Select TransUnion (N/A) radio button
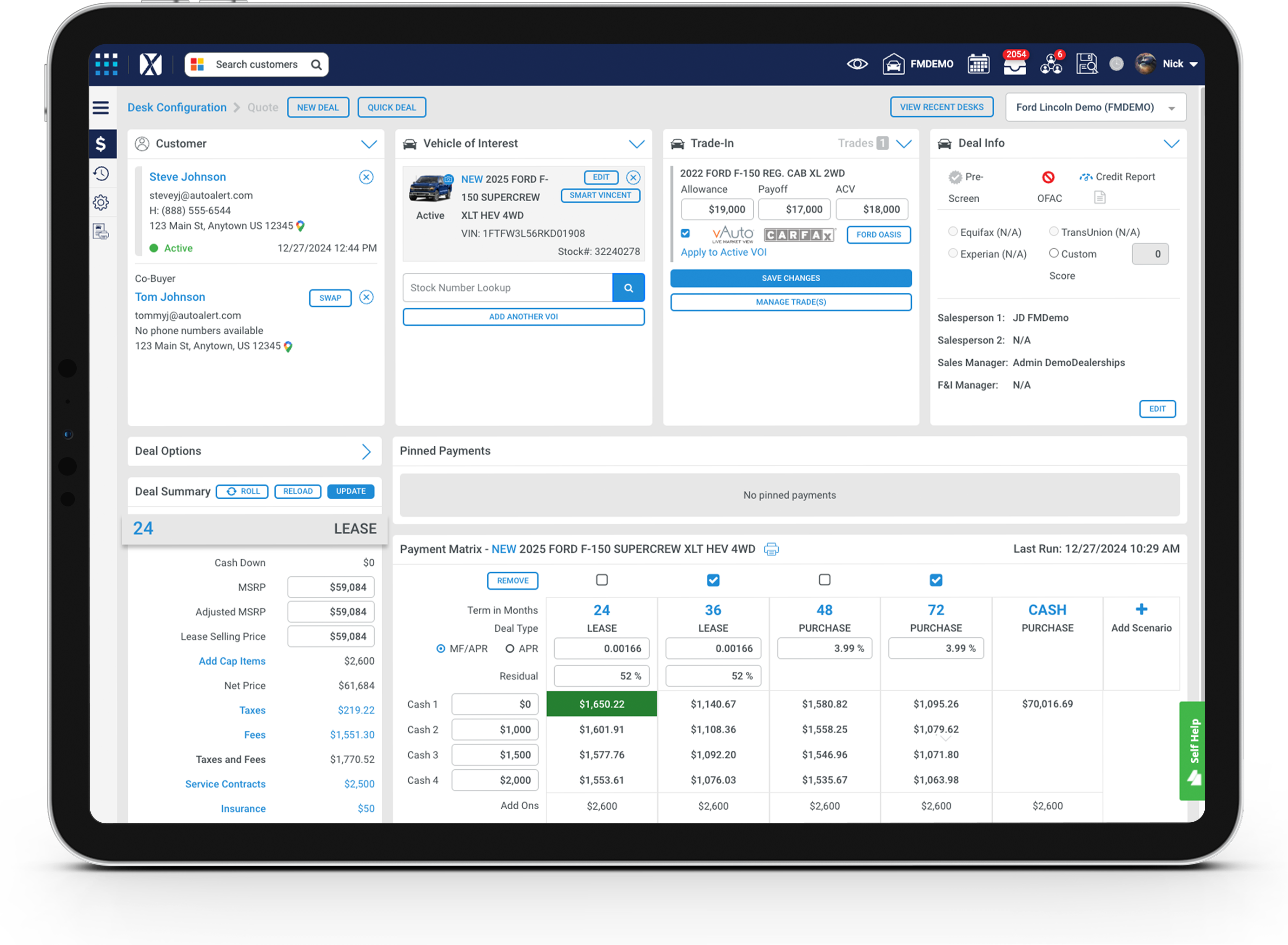Viewport: 1288px width, 945px height. point(1053,231)
